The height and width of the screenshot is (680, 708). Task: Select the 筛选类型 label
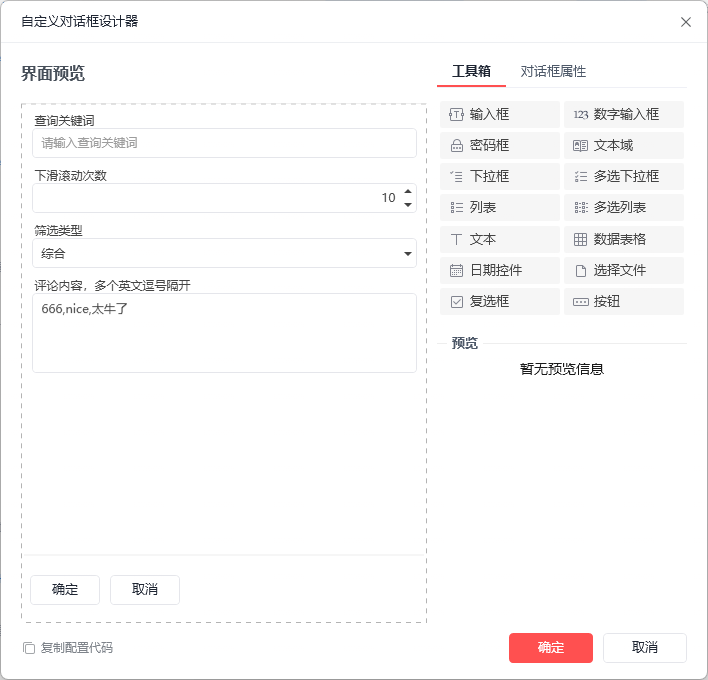59,231
